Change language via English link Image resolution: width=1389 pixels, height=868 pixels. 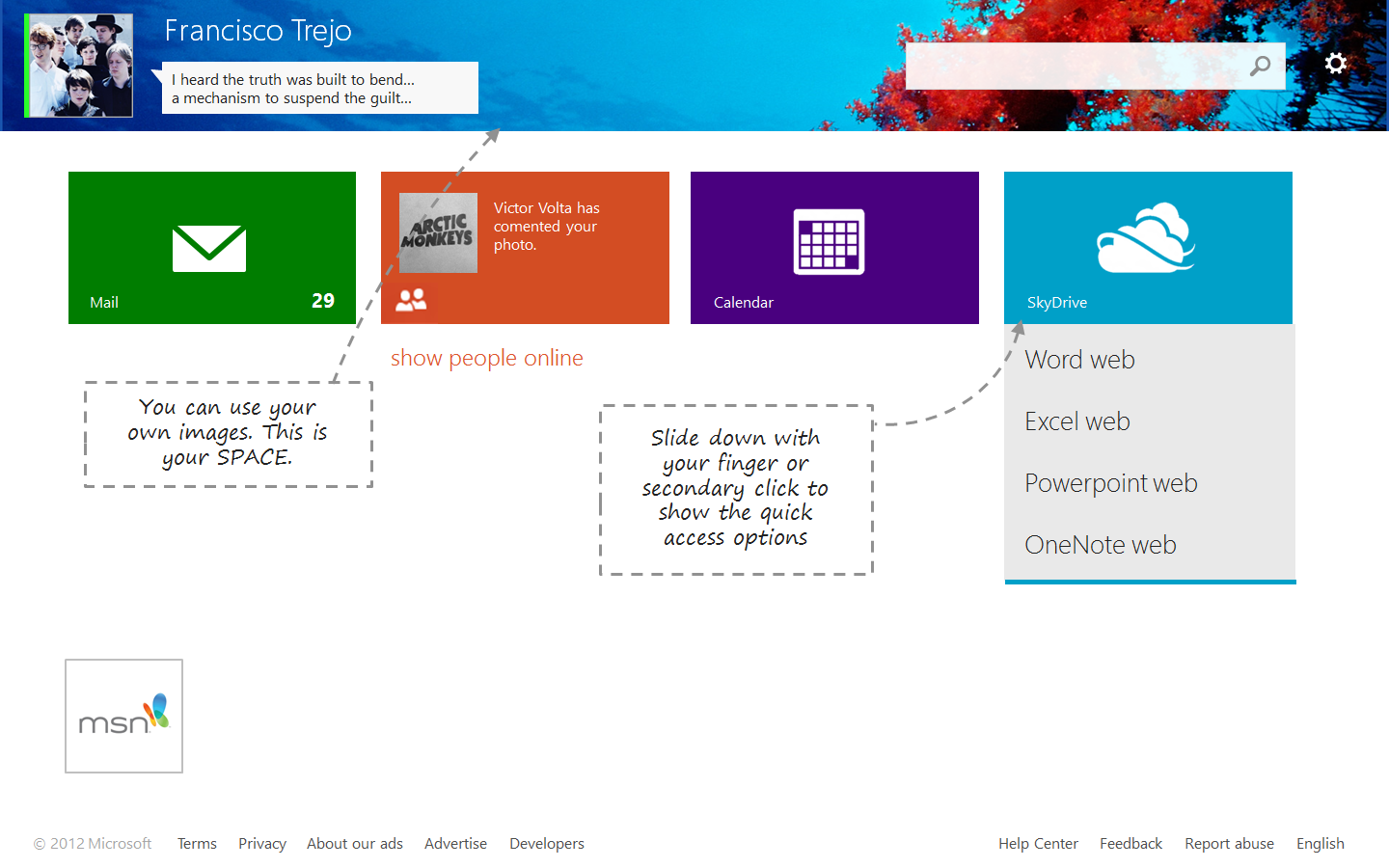coord(1320,844)
